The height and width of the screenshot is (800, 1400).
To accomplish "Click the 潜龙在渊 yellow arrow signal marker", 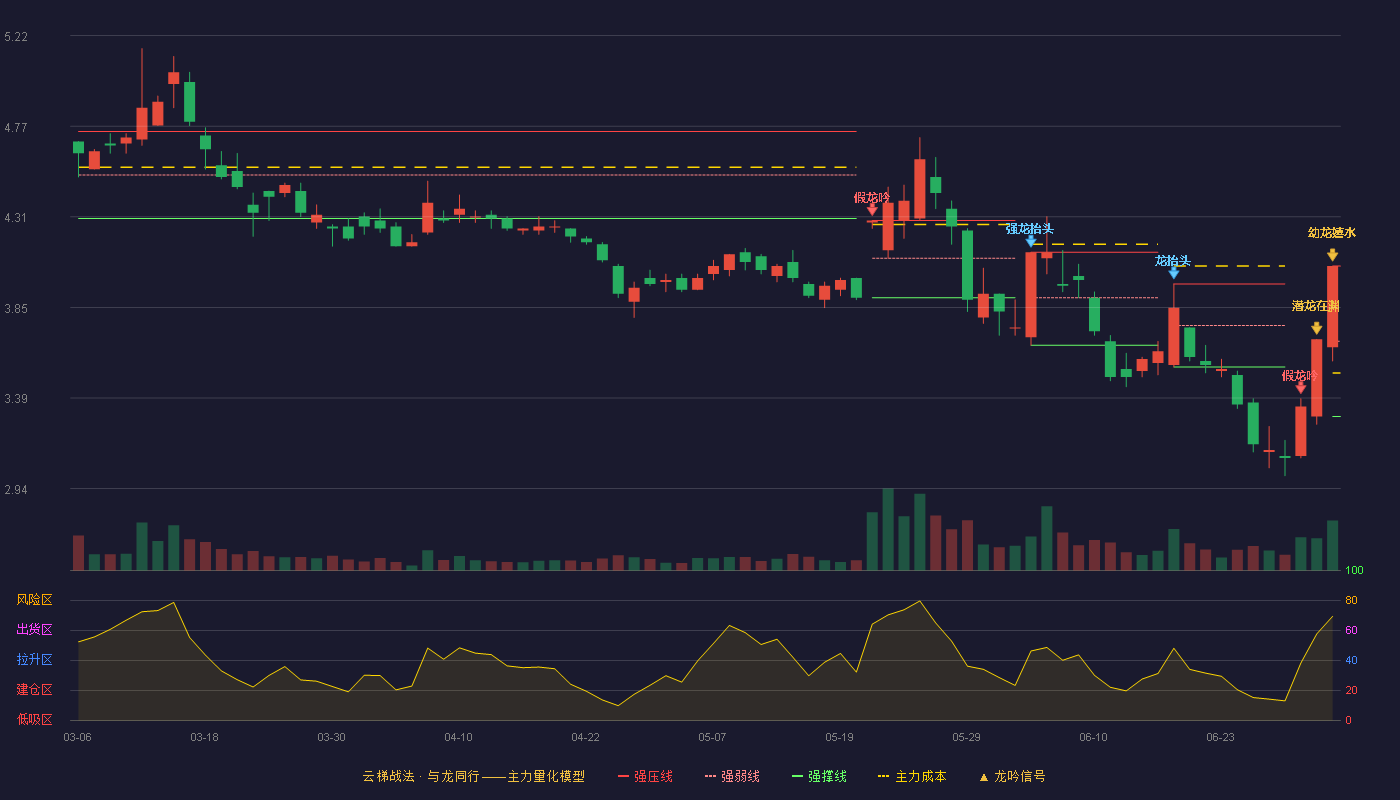I will [x=1316, y=328].
